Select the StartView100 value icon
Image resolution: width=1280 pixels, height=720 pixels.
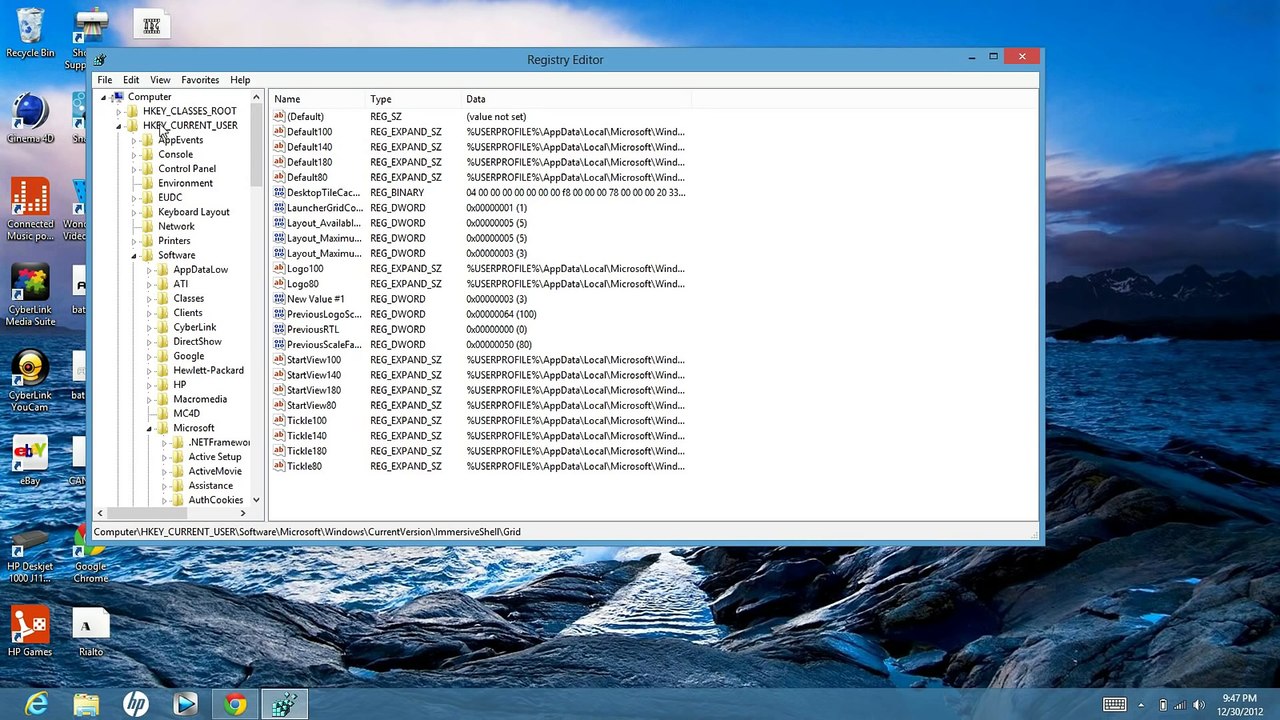[x=279, y=360]
